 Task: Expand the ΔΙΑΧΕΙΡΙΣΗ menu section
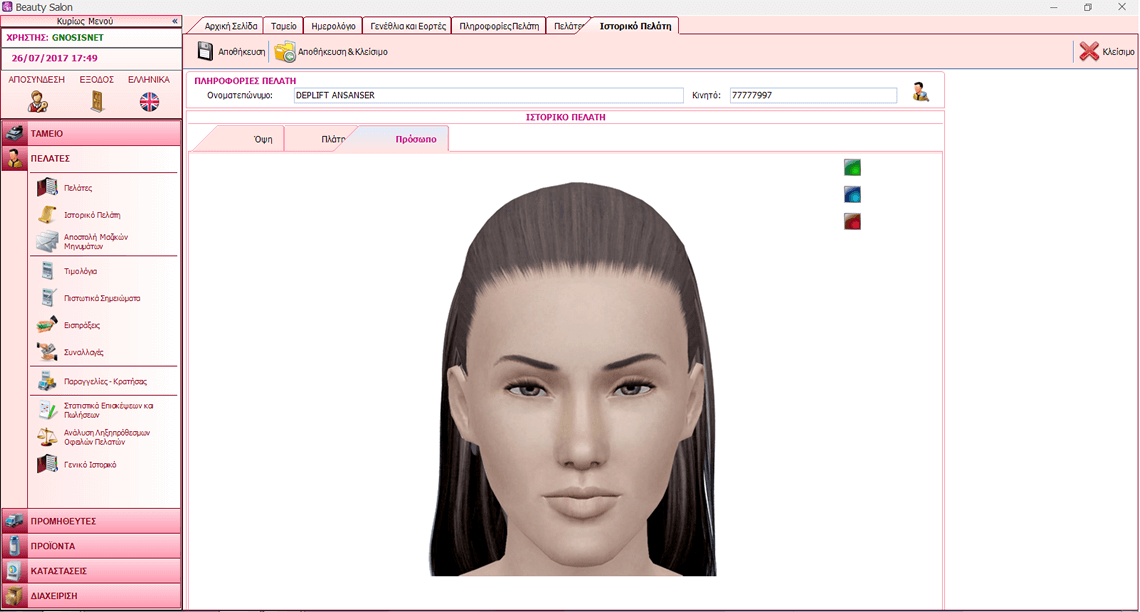point(91,595)
